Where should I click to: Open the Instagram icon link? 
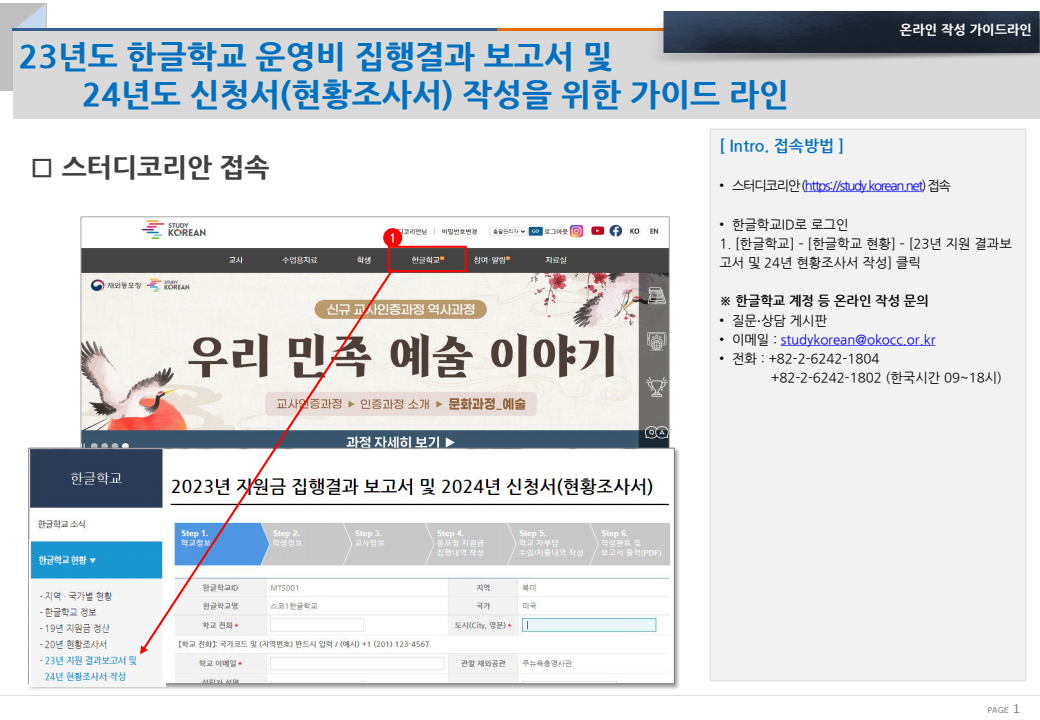[x=576, y=231]
